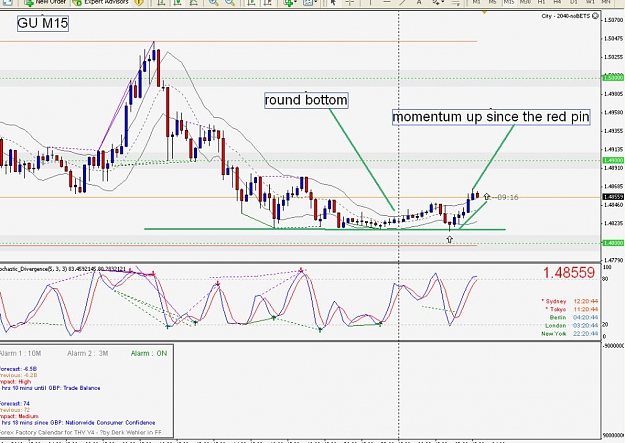Select the M15 timeframe button
Viewport: 625px width, 443px height.
(509, 2)
